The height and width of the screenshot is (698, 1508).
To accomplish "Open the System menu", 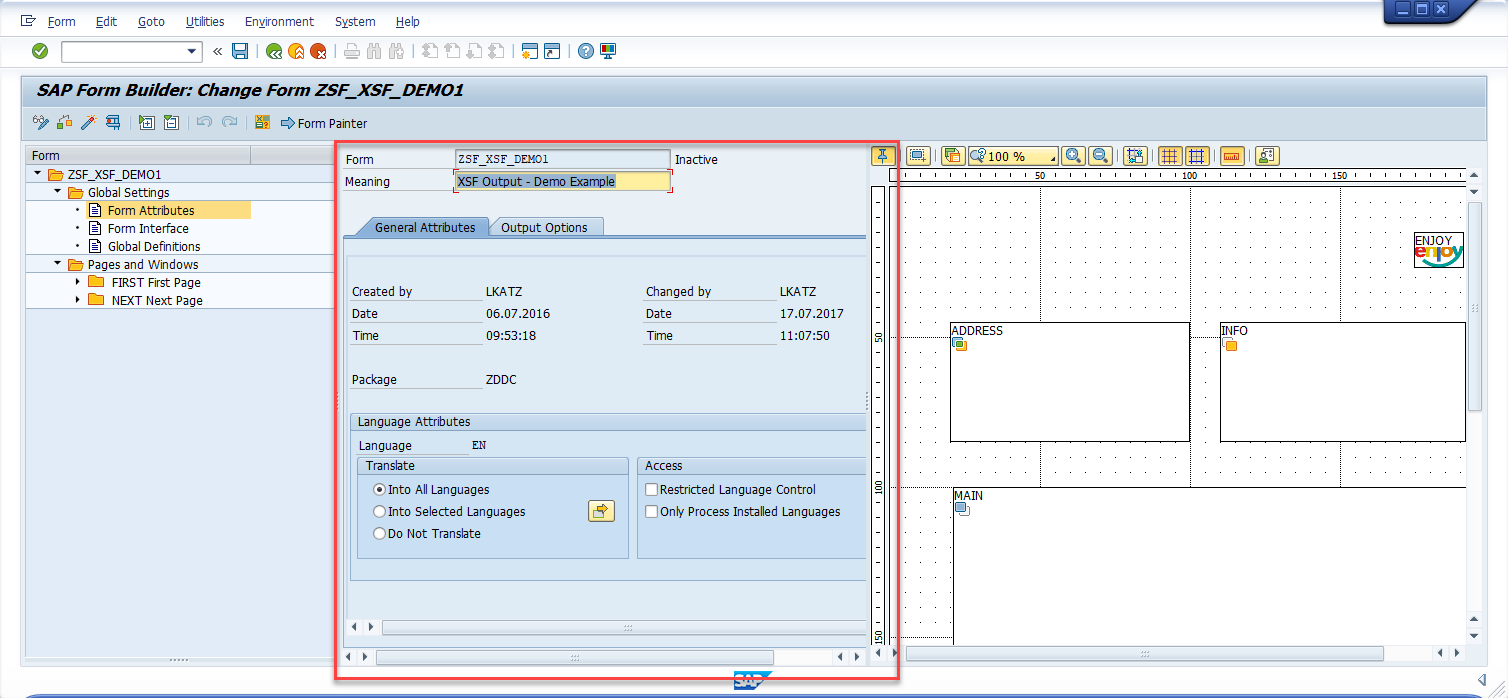I will coord(355,21).
